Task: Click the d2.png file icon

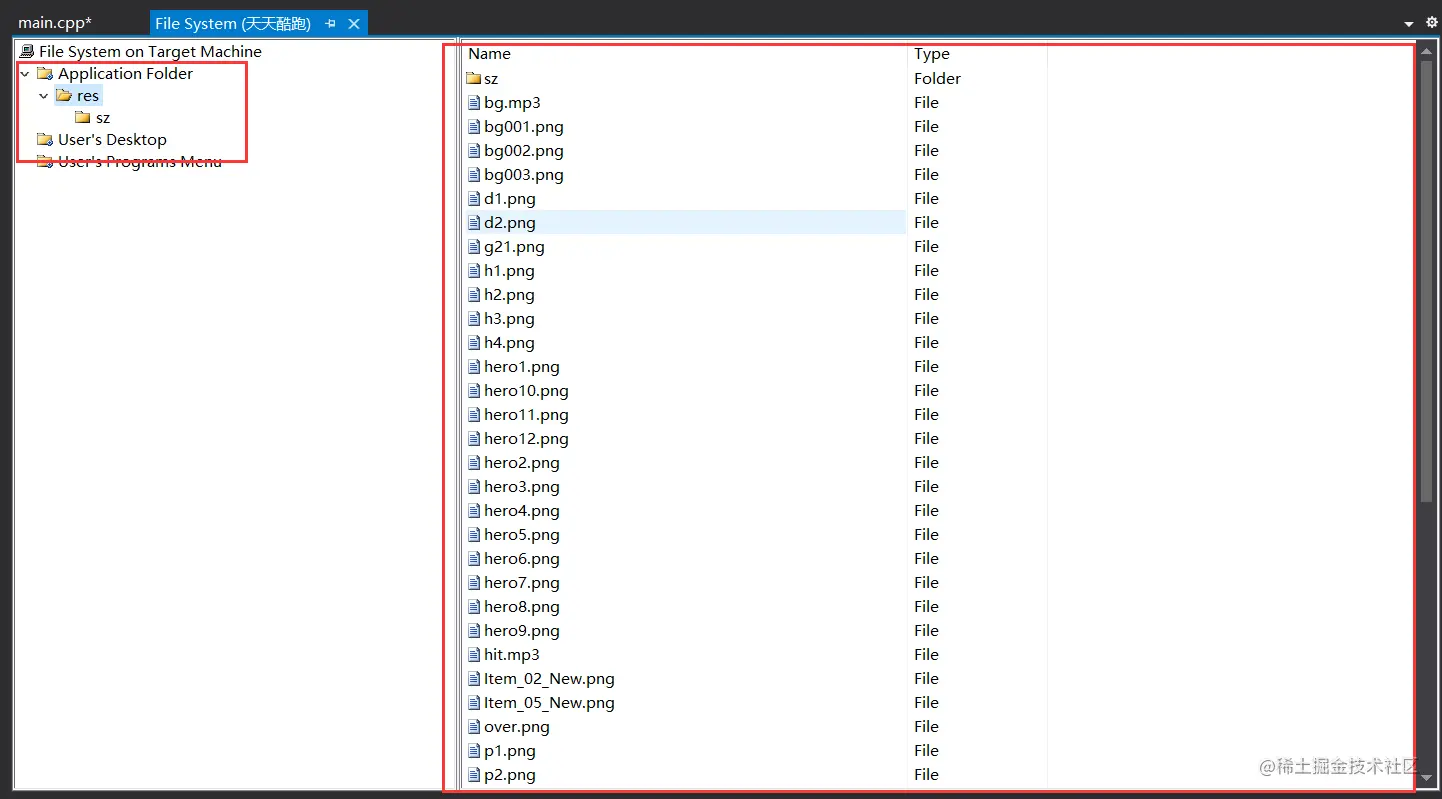Action: [x=475, y=222]
